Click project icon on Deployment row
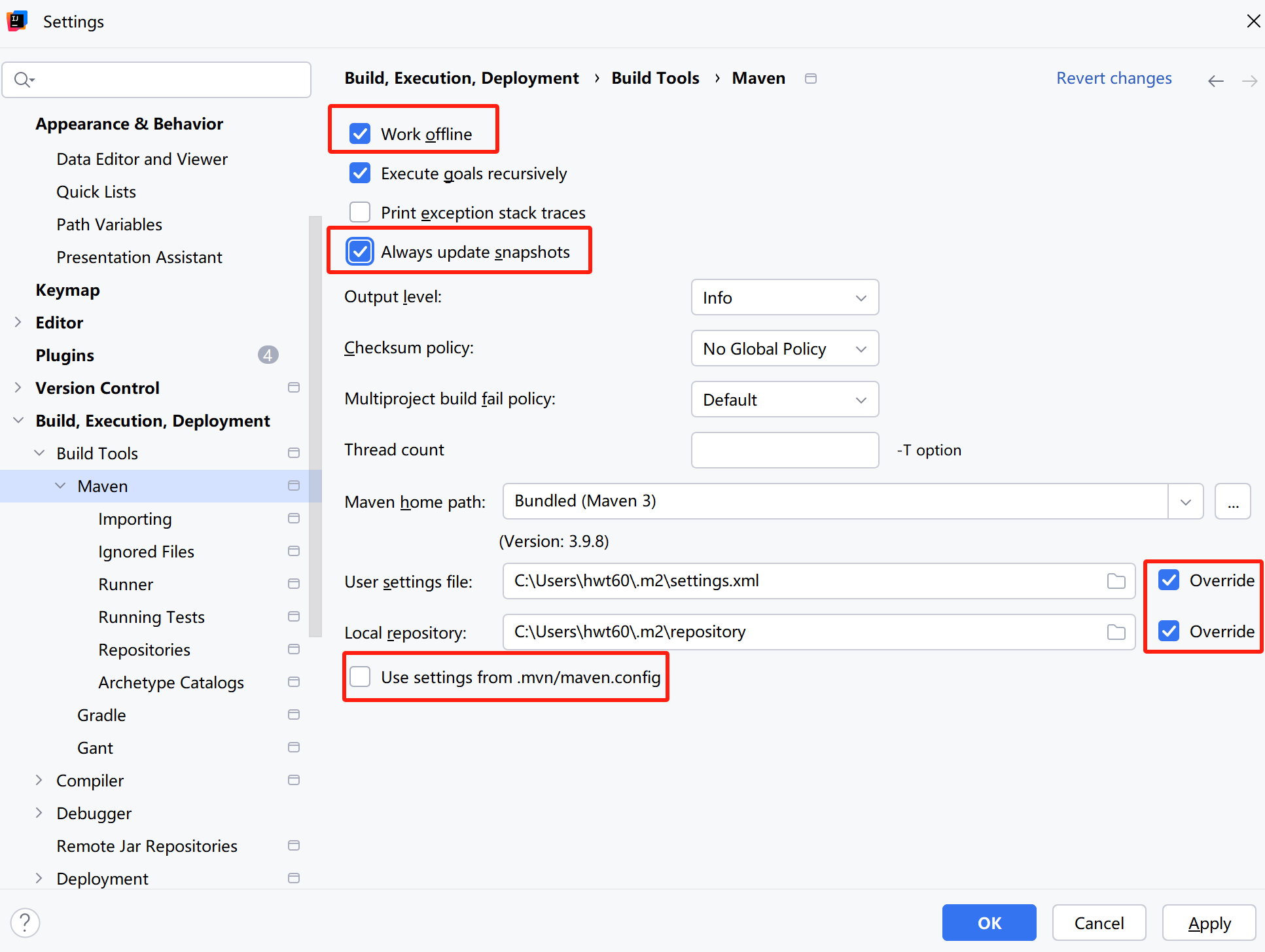 coord(294,878)
